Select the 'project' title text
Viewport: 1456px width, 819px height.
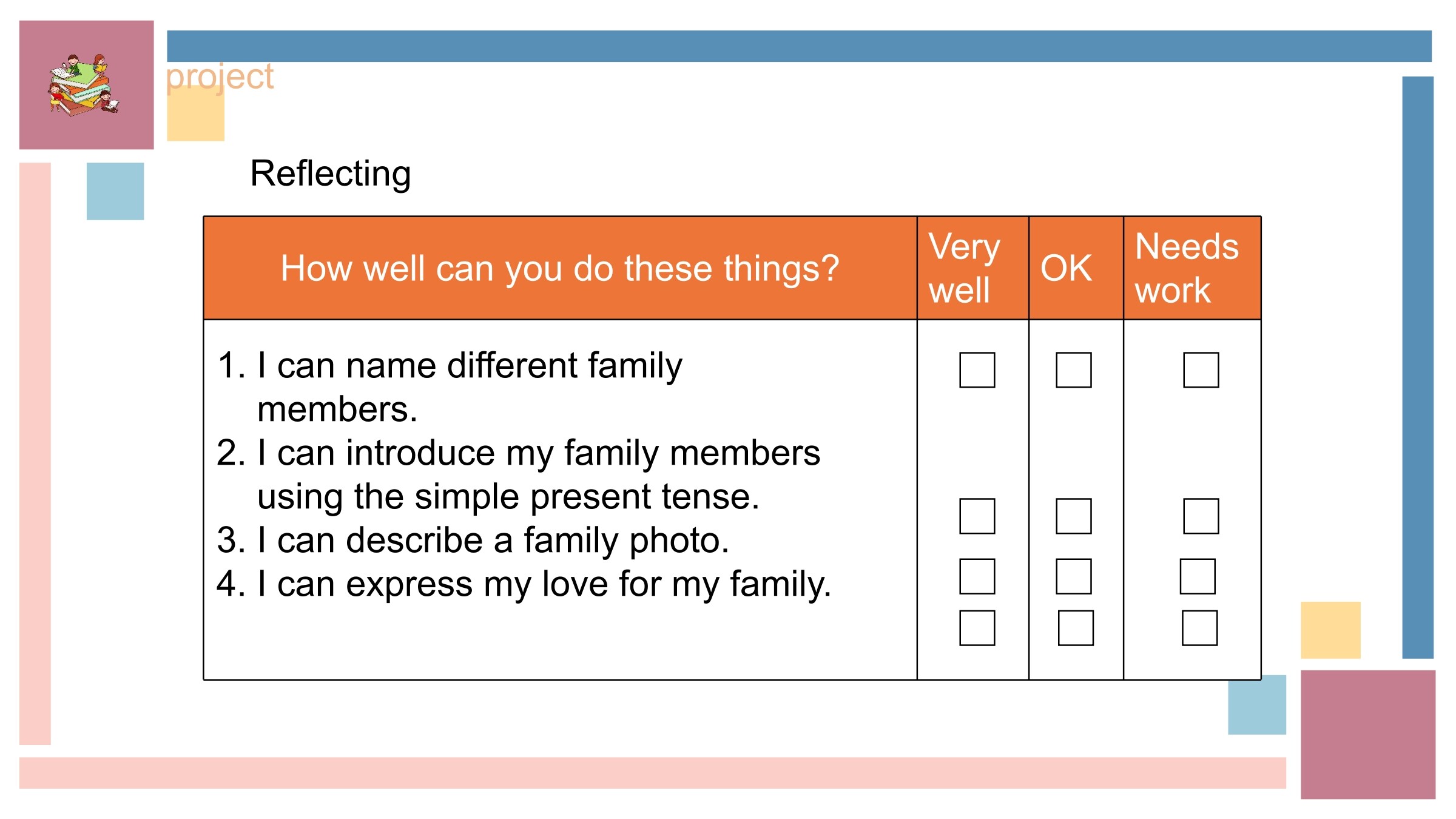(x=220, y=78)
